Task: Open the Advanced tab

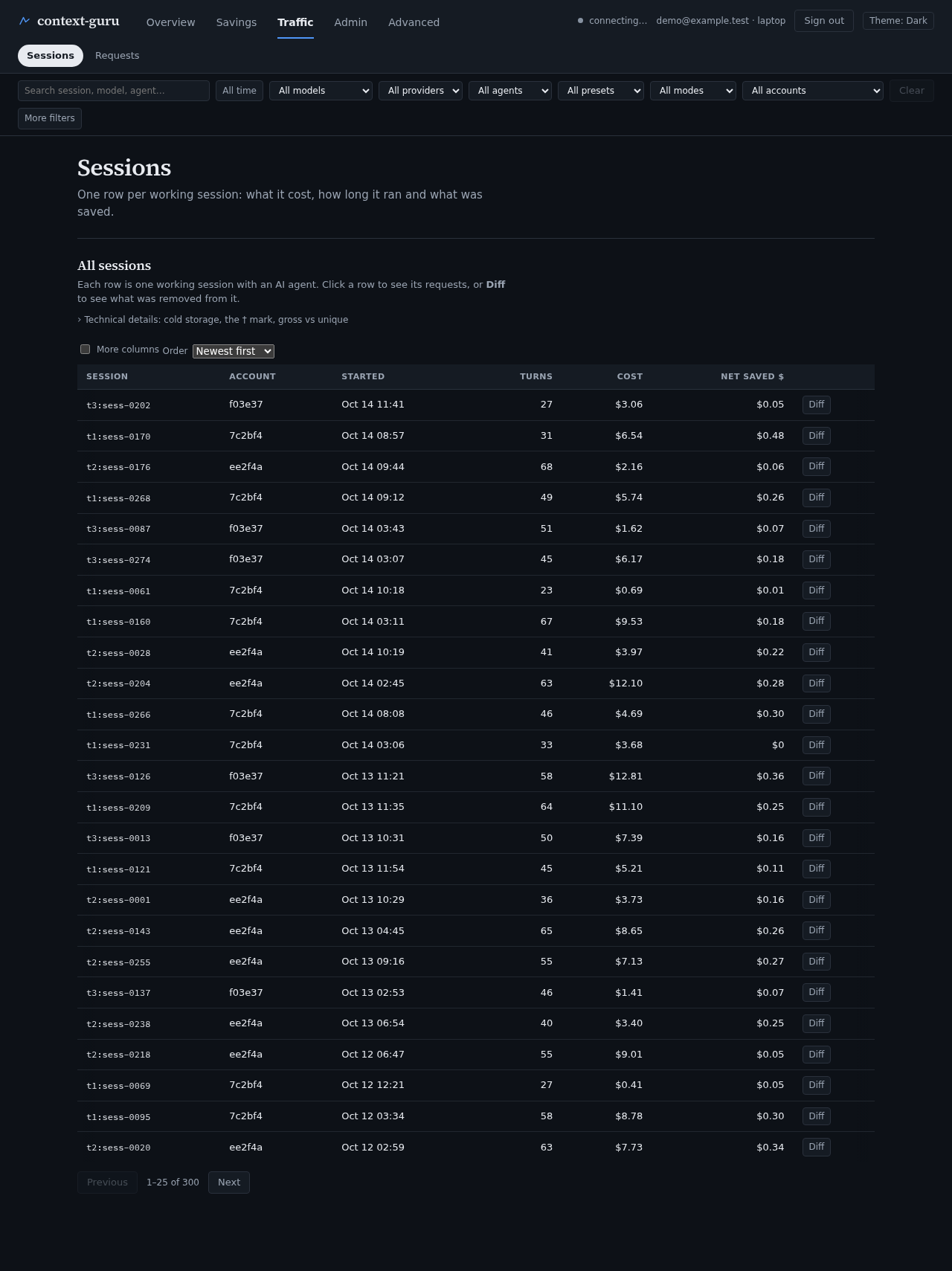Action: coord(414,22)
